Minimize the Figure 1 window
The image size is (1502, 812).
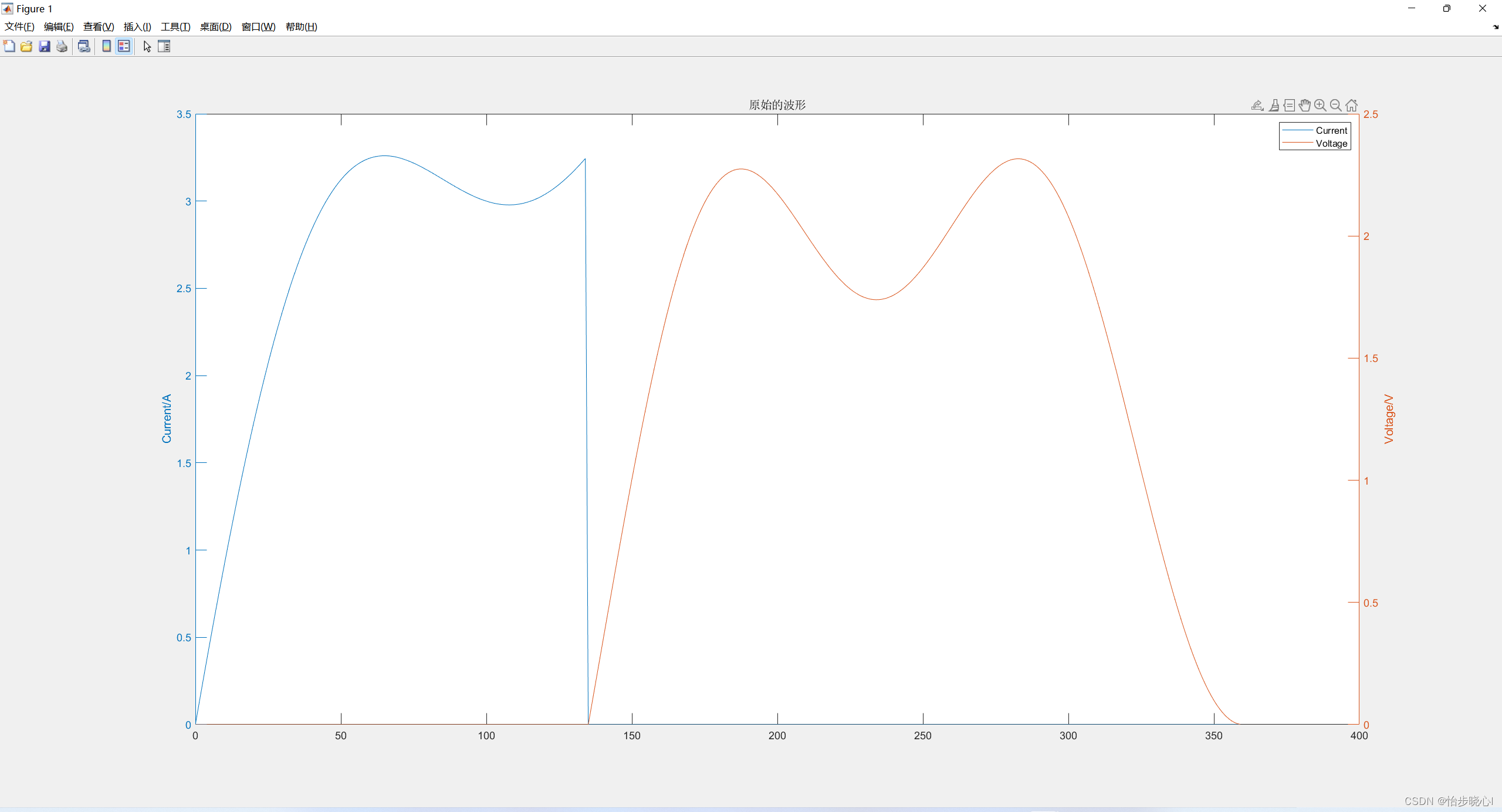(x=1412, y=8)
